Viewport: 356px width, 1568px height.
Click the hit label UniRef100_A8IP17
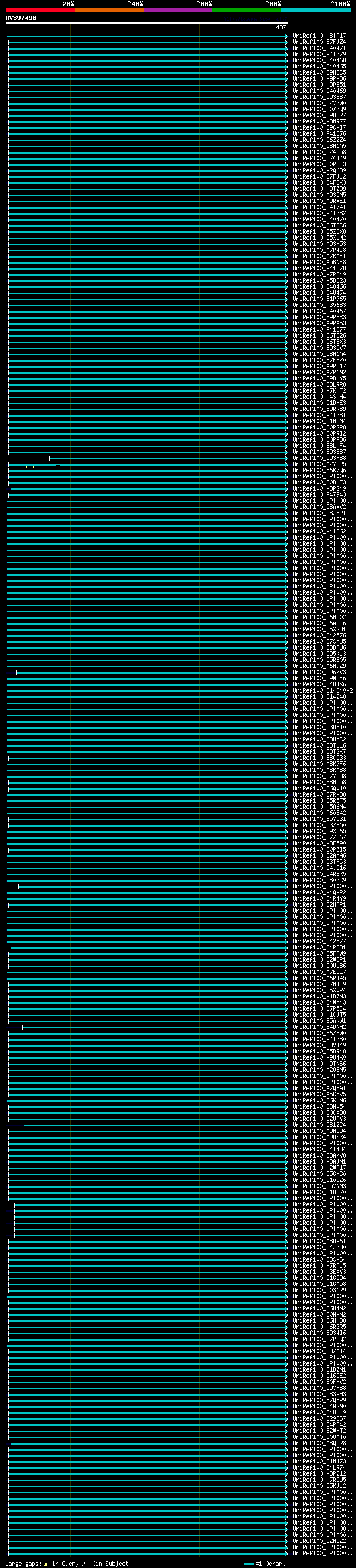click(319, 36)
